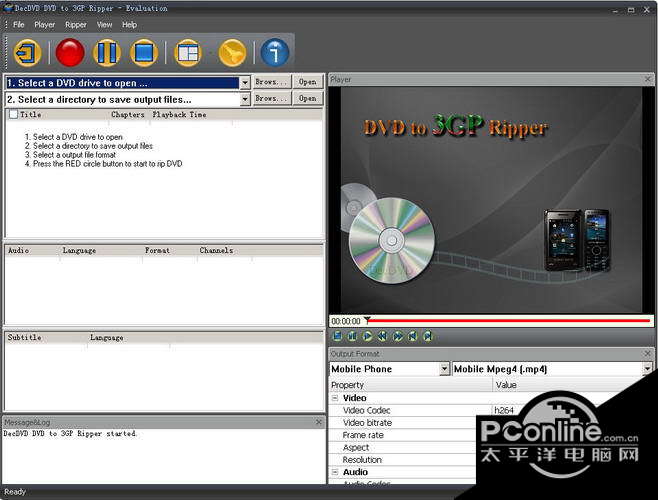Stop ripping with the toolbar square icon
658x500 pixels.
(x=144, y=53)
